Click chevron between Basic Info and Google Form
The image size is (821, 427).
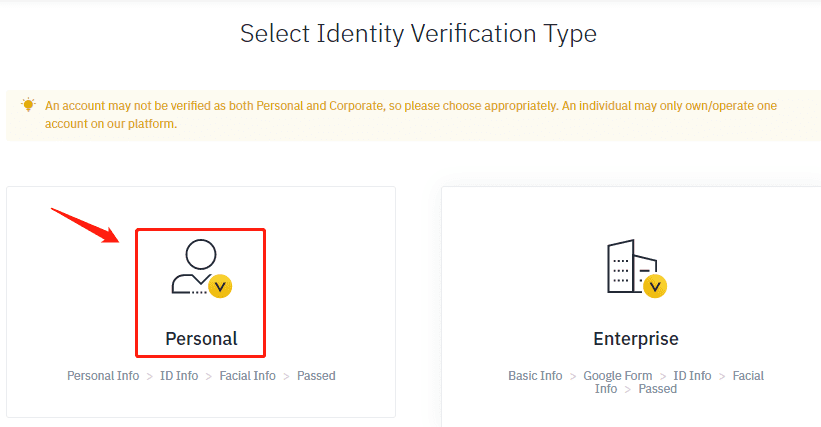tap(573, 377)
